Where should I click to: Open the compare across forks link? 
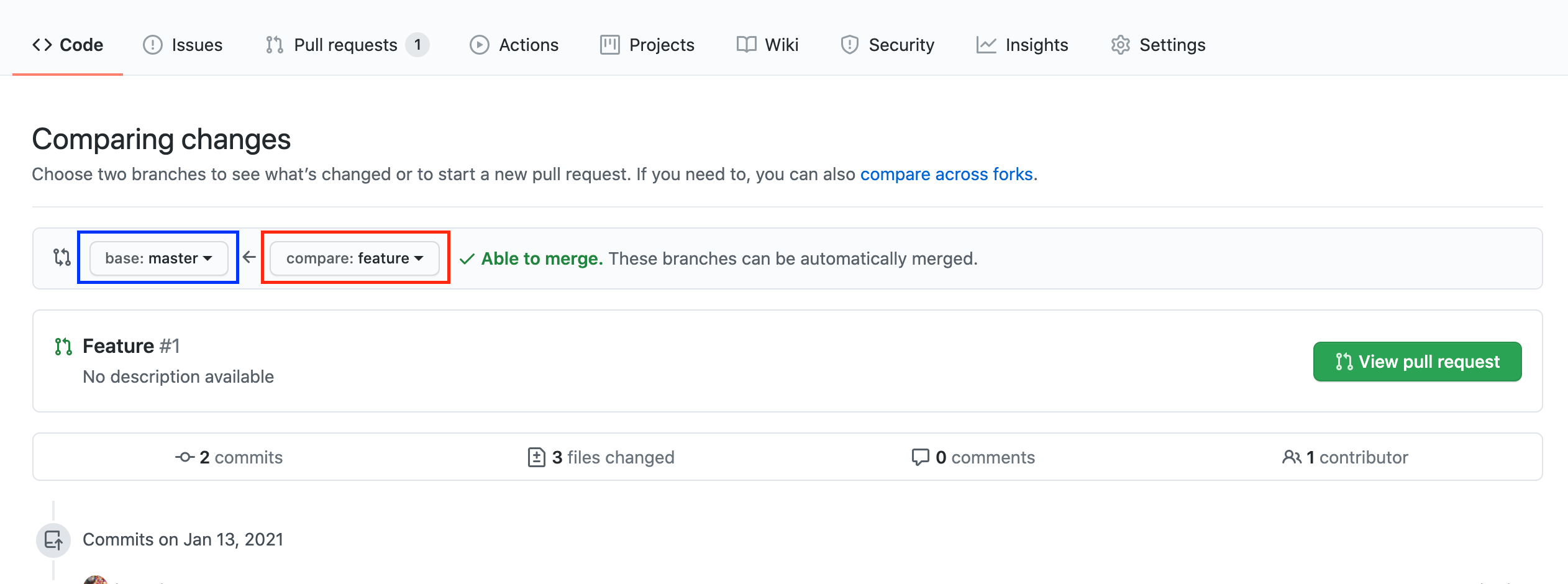(x=947, y=174)
